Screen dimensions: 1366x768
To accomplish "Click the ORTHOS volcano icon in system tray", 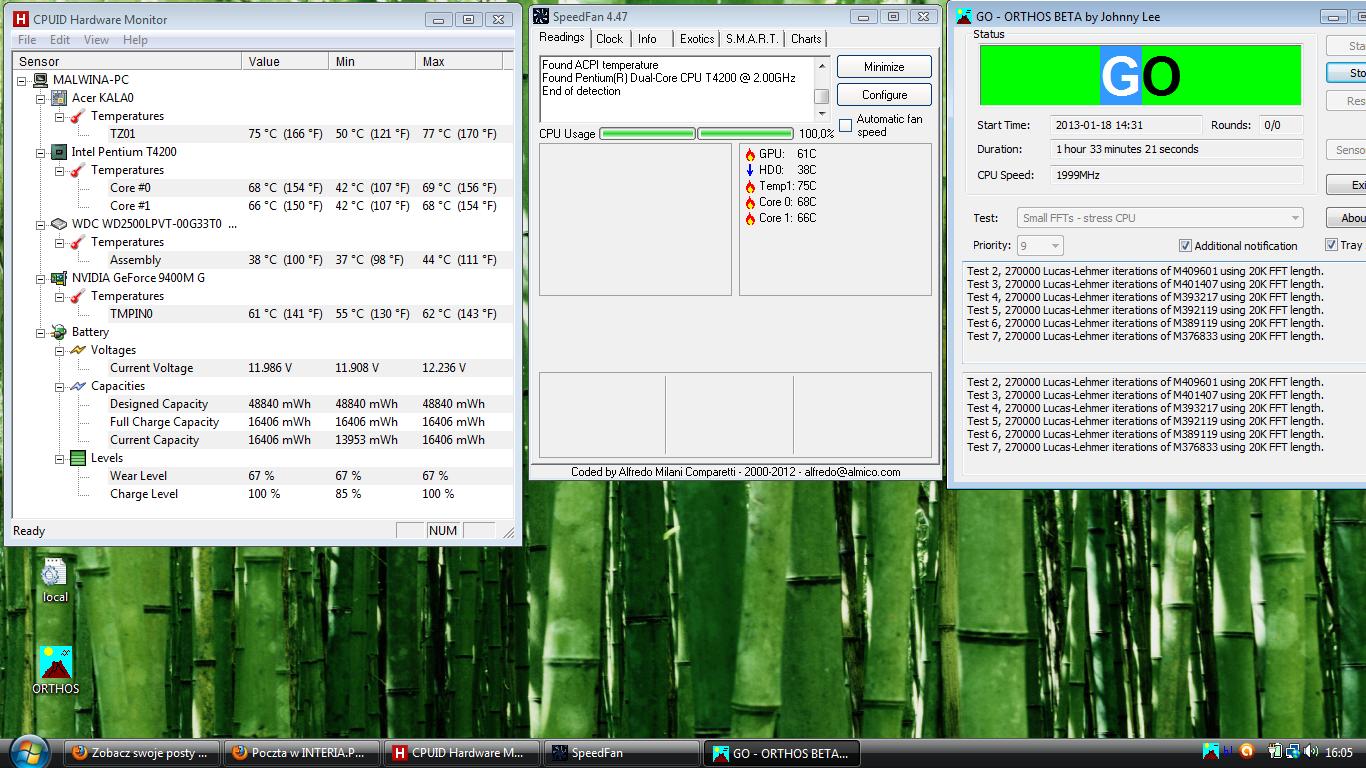I will point(1211,752).
